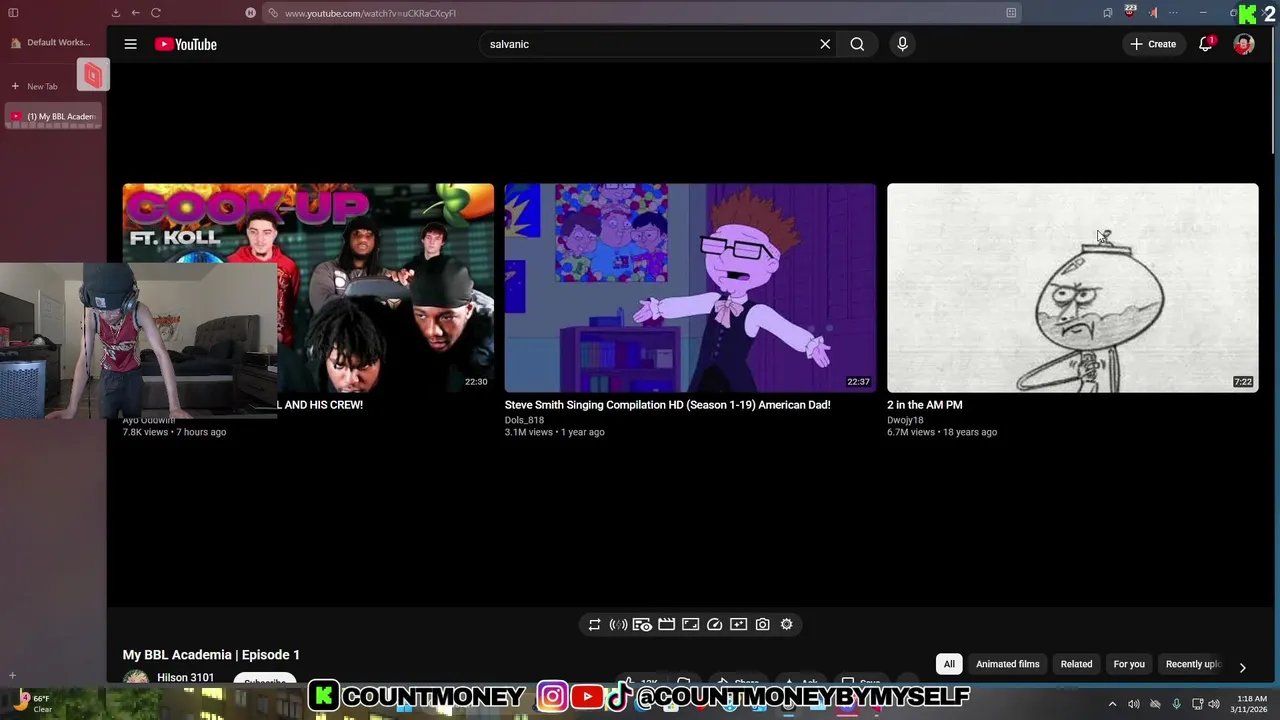
Task: Click the taskbar microphone tray icon
Action: [1176, 704]
